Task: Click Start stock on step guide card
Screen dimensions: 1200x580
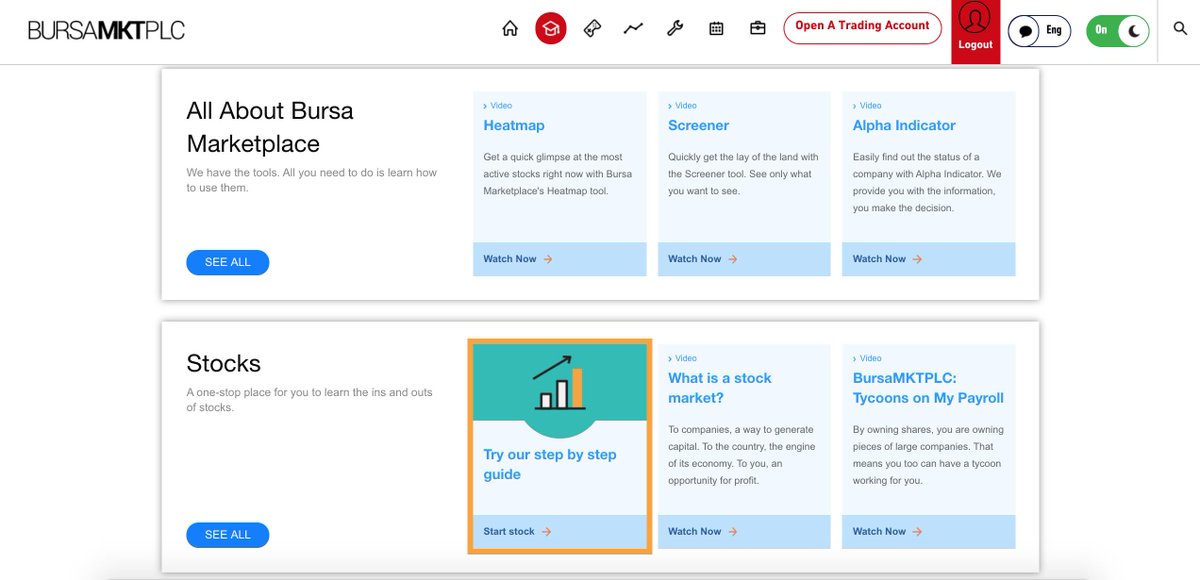Action: (517, 532)
